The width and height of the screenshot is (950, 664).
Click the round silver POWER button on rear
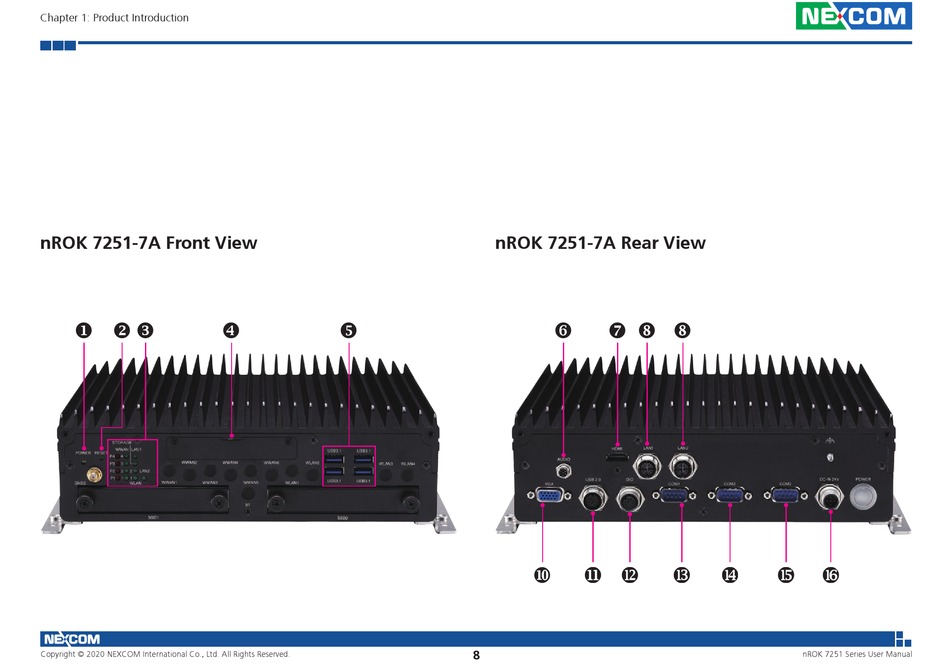[x=863, y=497]
